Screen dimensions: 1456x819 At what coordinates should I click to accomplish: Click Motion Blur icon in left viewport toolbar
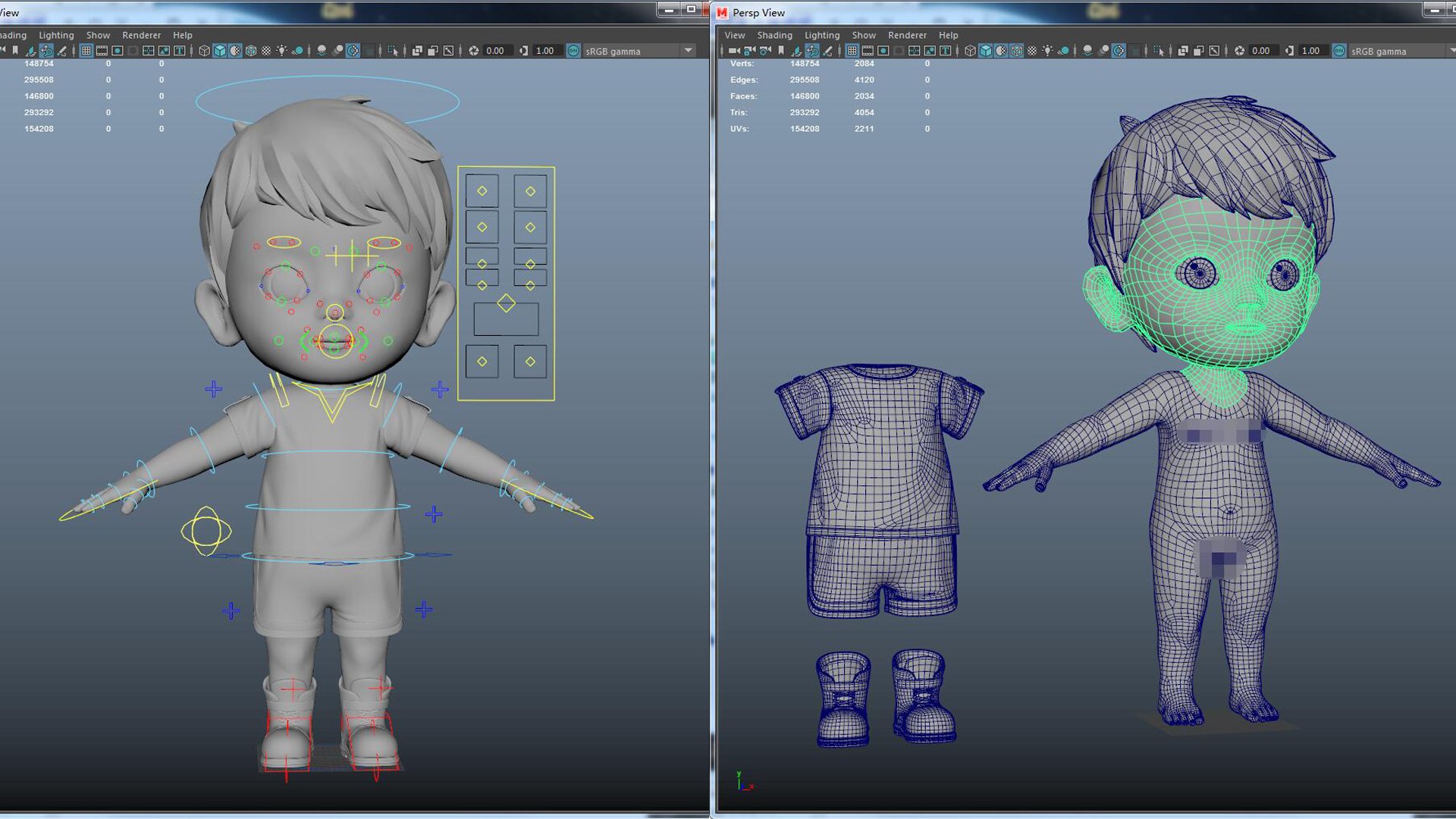coord(338,51)
